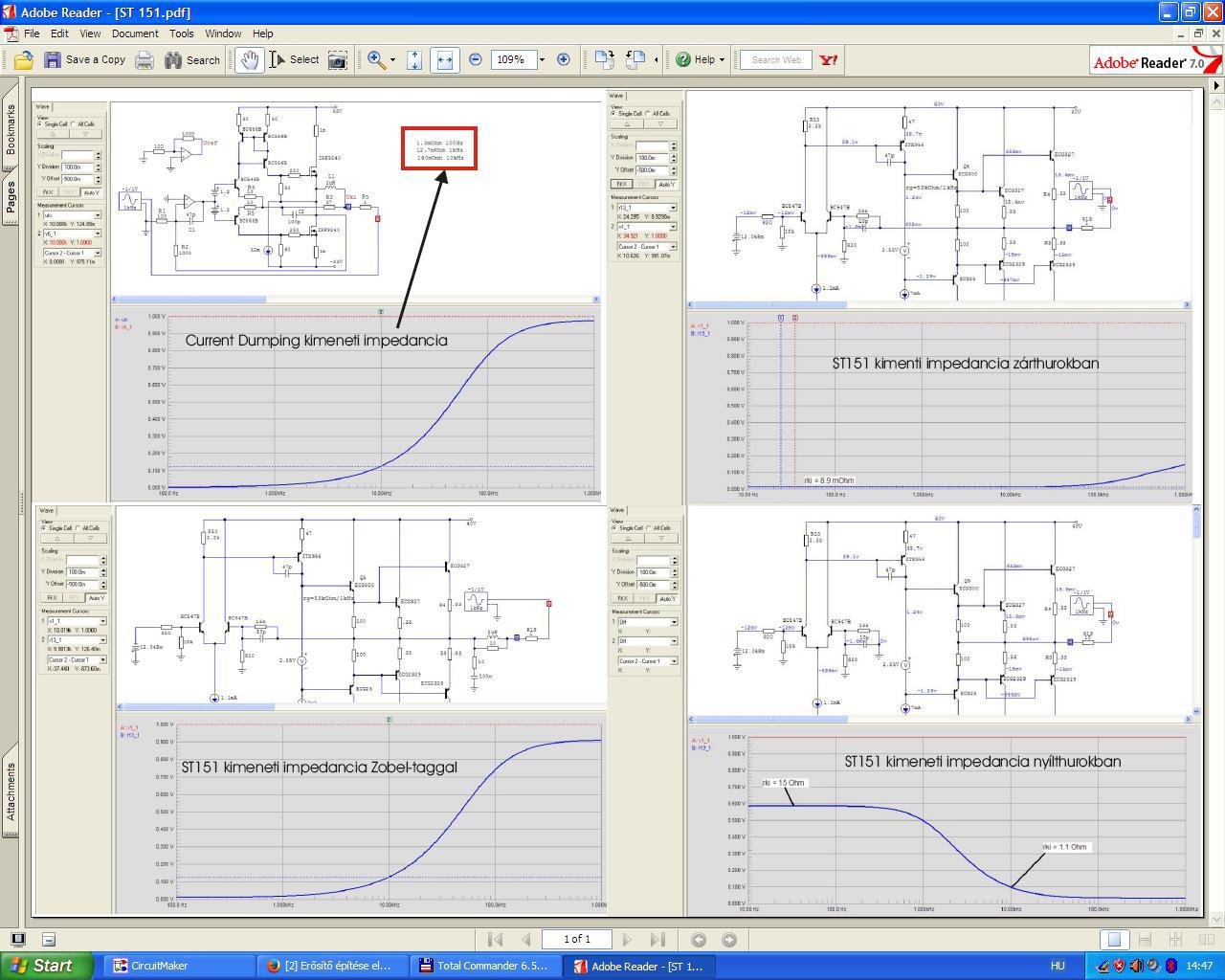Open the document pane options arrow
Image resolution: width=1225 pixels, height=980 pixels.
point(1216,86)
